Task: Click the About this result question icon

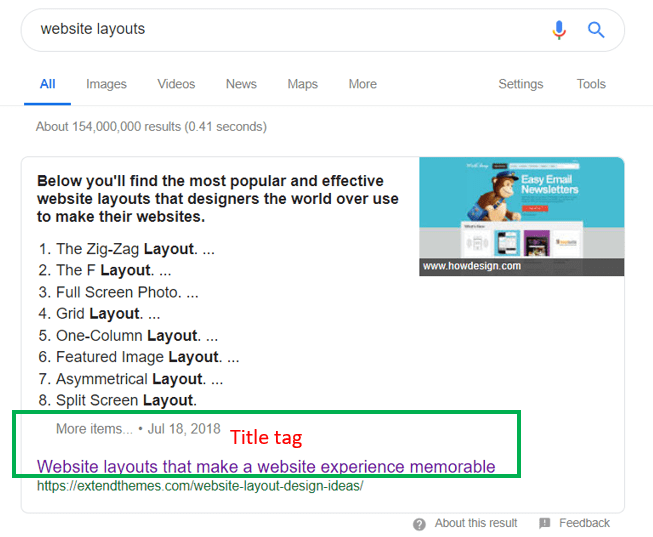Action: [x=420, y=523]
